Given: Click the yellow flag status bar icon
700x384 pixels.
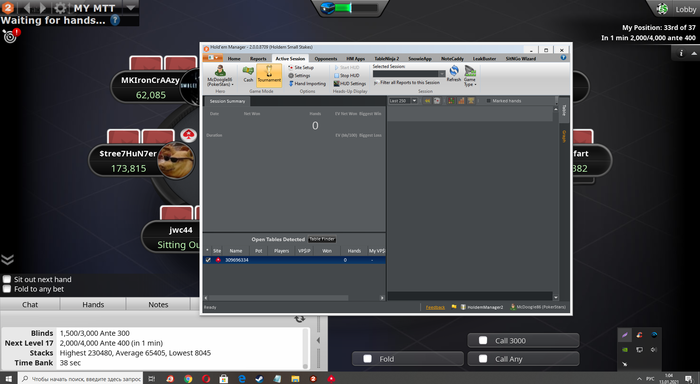Looking at the screenshot, I should pyautogui.click(x=454, y=307).
